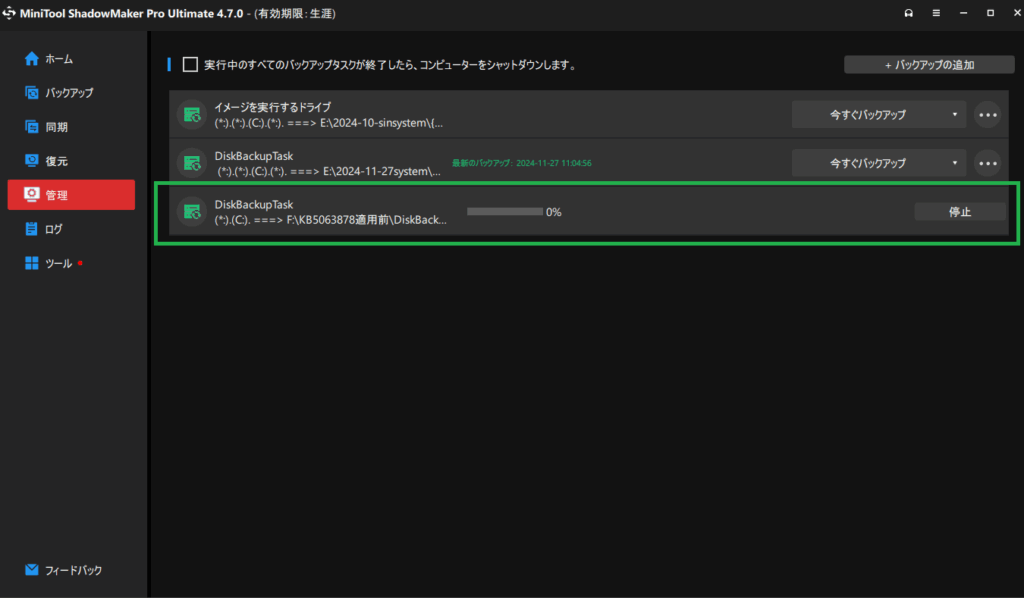The height and width of the screenshot is (598, 1024).
Task: Click the Home house icon in sidebar
Action: tap(31, 59)
